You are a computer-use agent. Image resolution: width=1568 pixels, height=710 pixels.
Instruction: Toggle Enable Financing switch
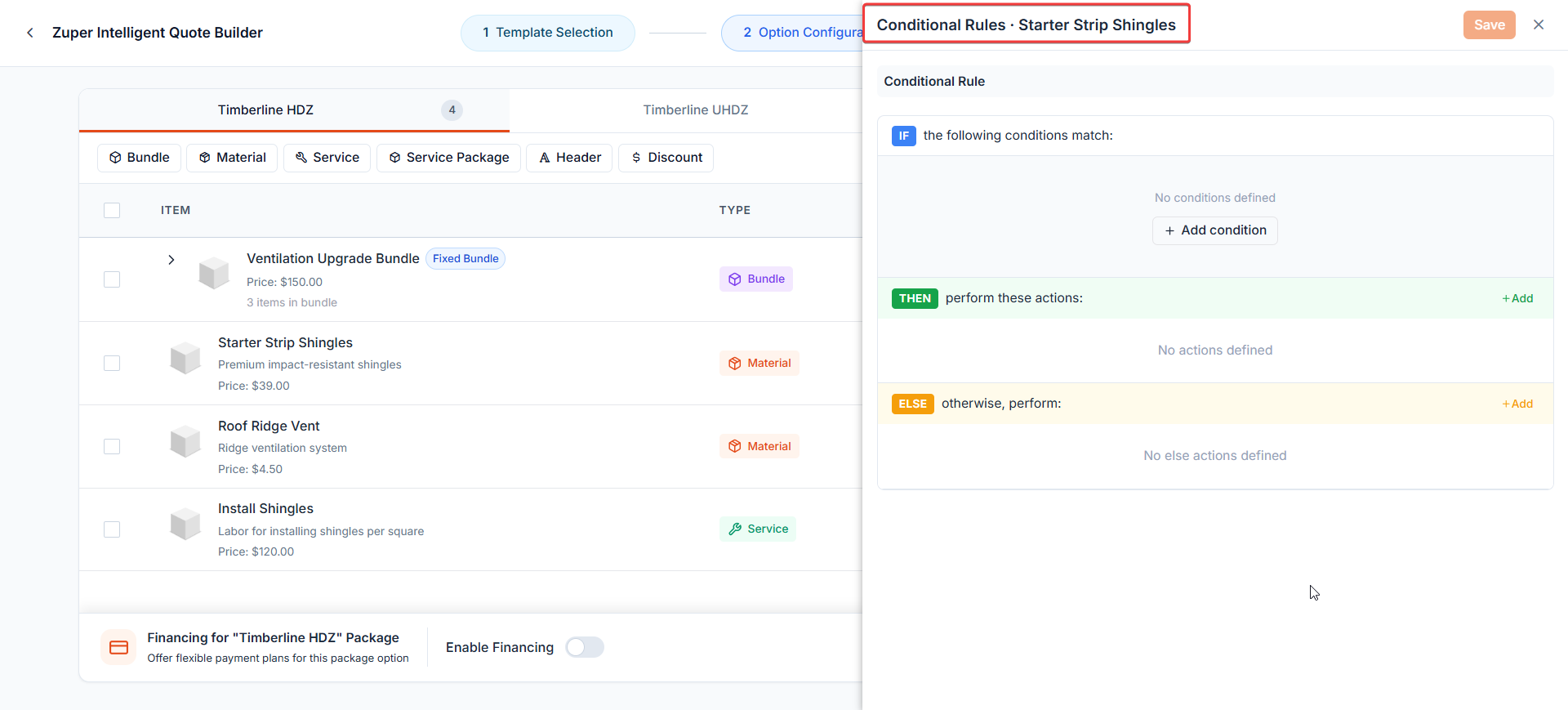585,647
